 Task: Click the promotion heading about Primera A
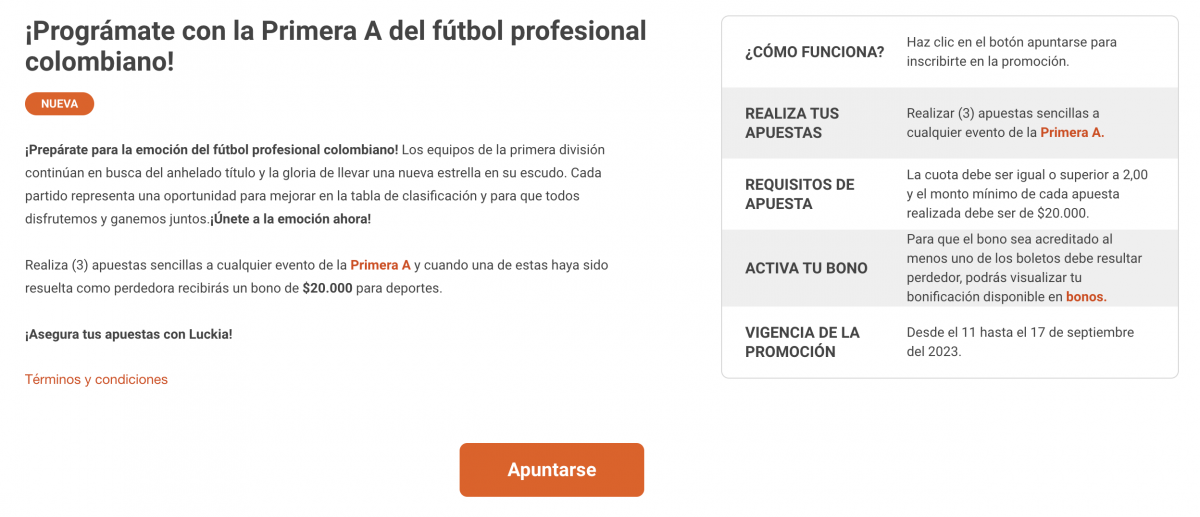[x=335, y=46]
